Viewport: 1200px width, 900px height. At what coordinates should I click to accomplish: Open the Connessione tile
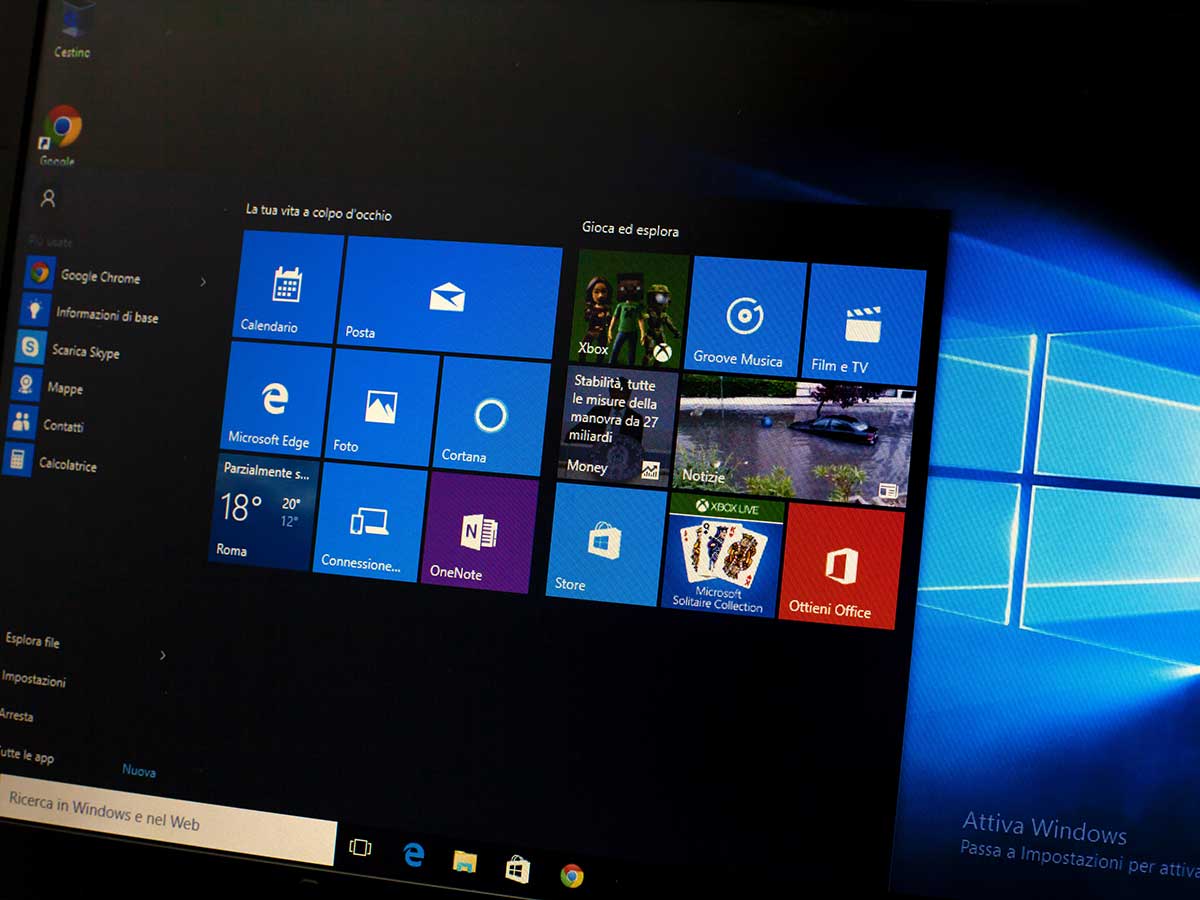pyautogui.click(x=368, y=522)
